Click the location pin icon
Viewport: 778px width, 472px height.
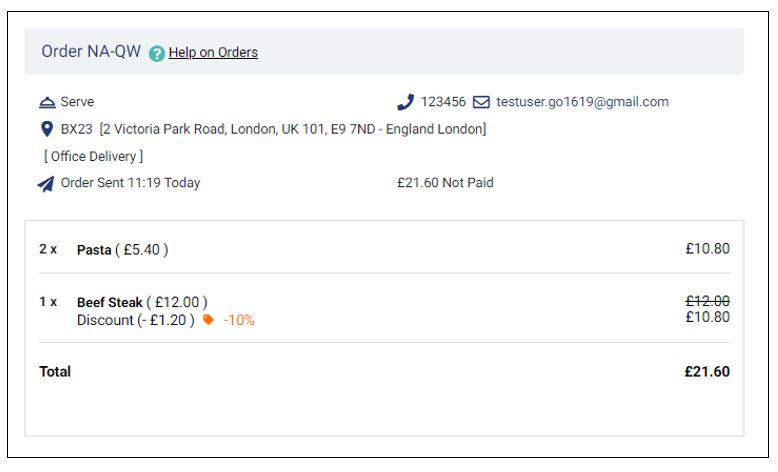(47, 129)
